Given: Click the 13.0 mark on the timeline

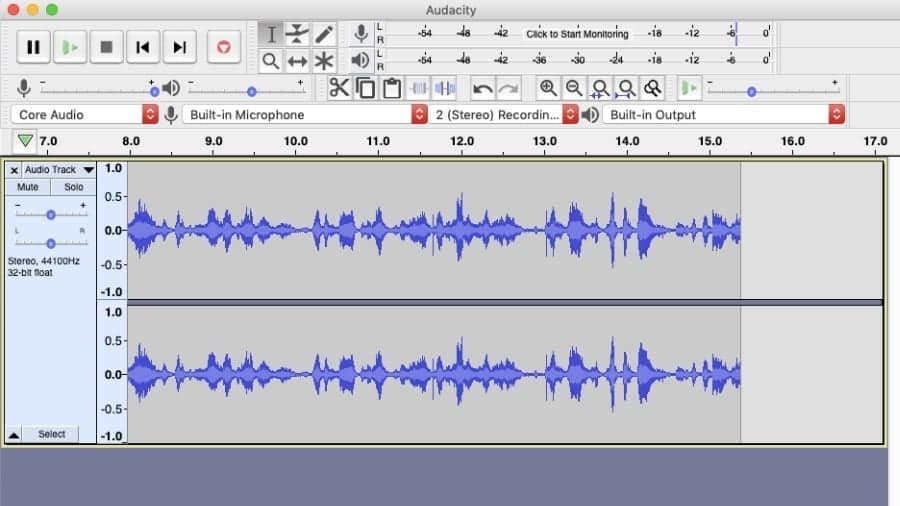Looking at the screenshot, I should click(544, 141).
